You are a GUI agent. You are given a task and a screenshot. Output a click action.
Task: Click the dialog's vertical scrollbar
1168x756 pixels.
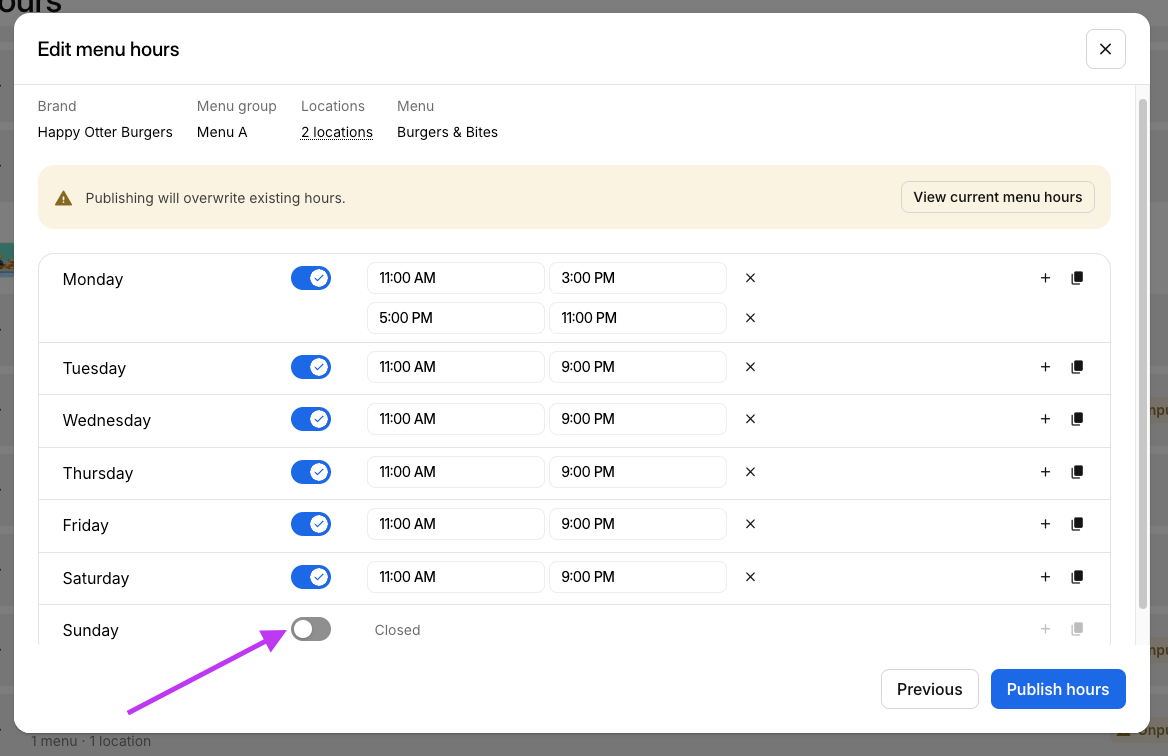tap(1143, 350)
